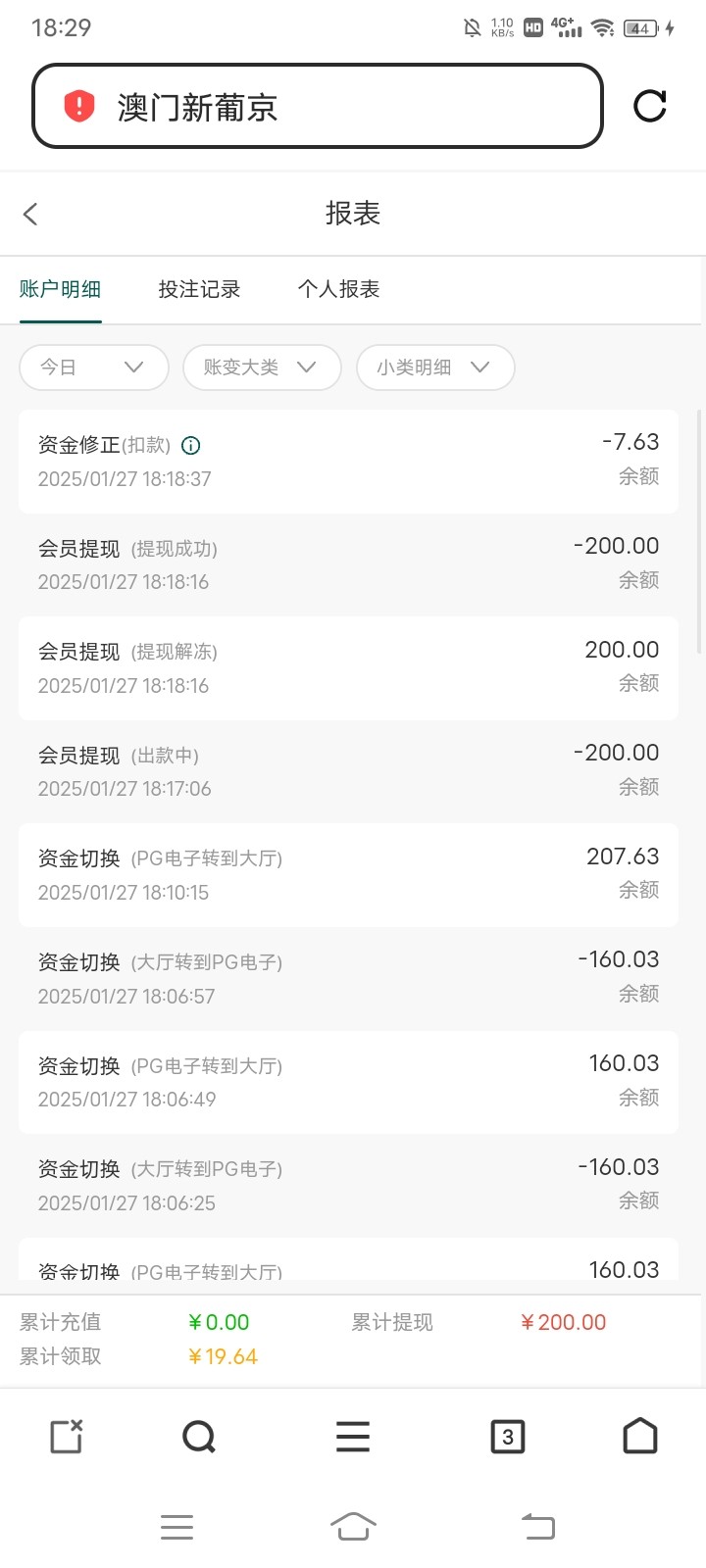
Task: Close the current browser tab icon
Action: pyautogui.click(x=66, y=1436)
